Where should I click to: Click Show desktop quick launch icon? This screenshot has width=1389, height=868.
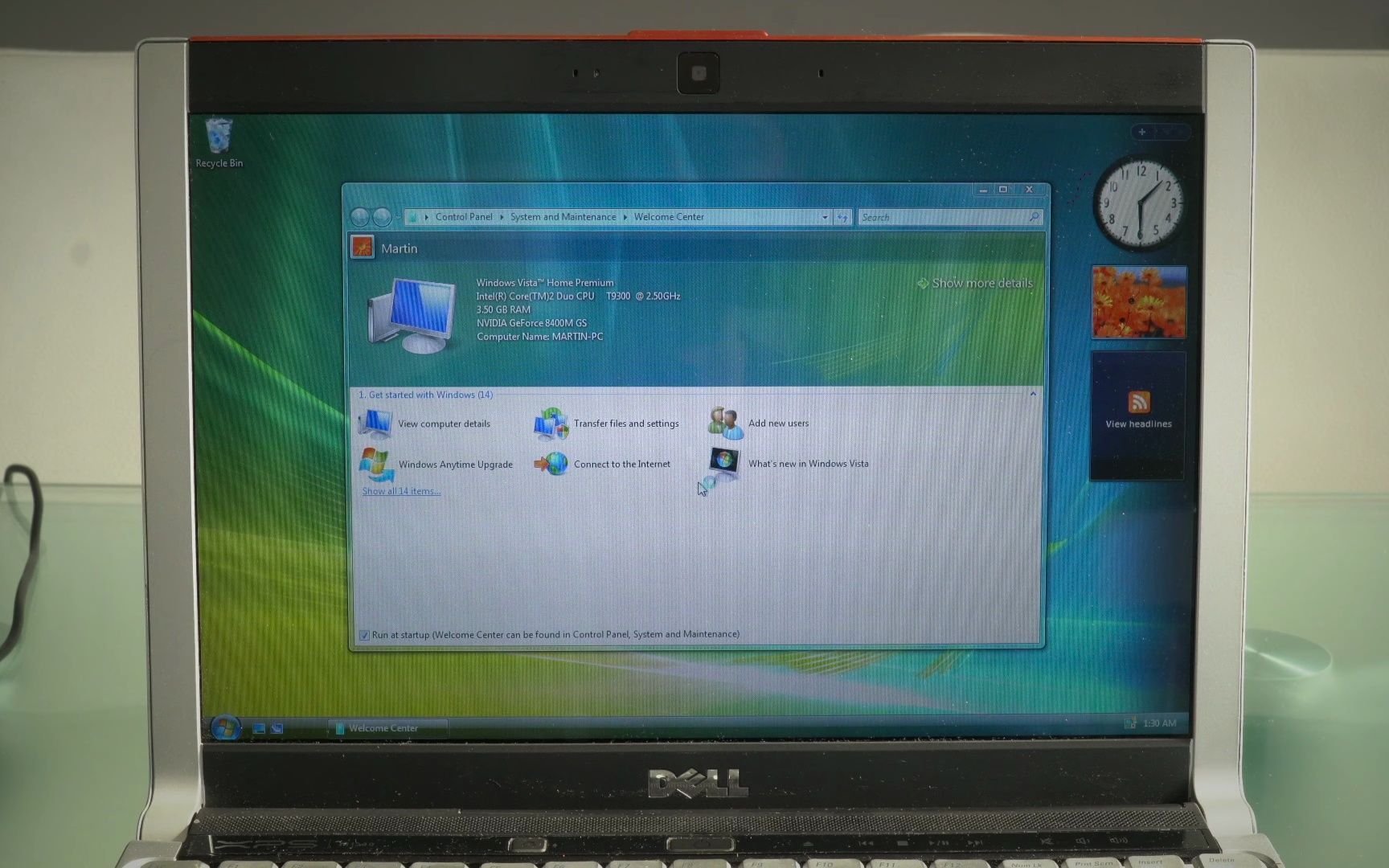click(259, 728)
